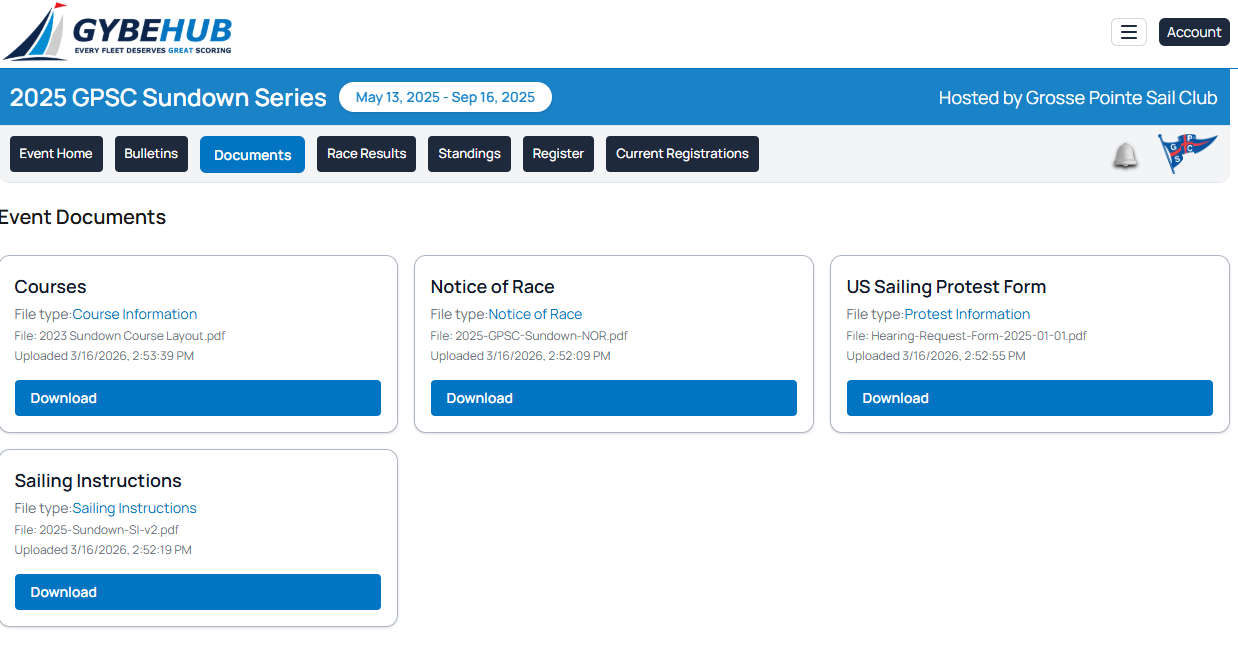Click the Notice of Race card title

492,287
